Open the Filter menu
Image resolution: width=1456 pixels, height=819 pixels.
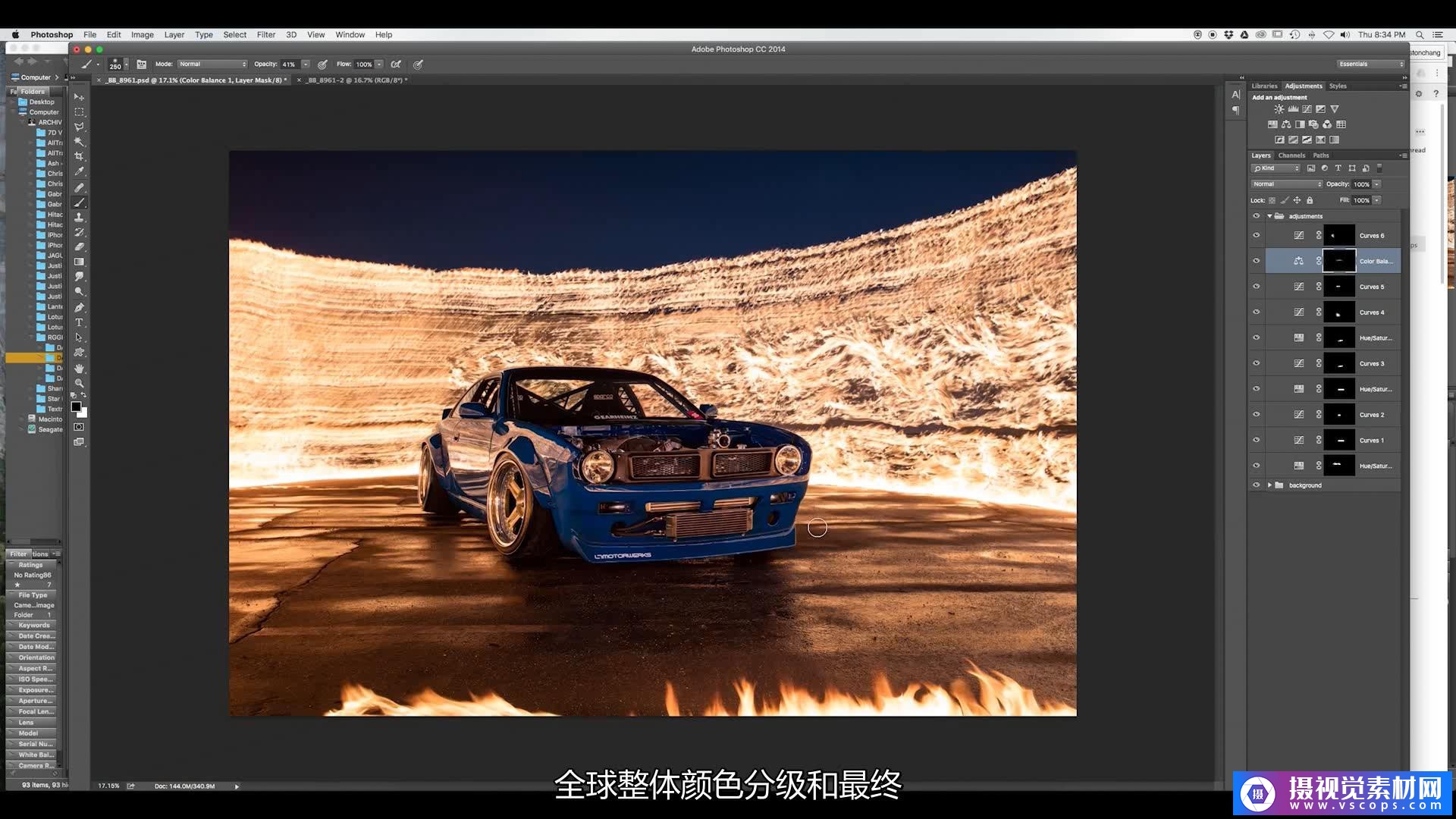coord(265,35)
